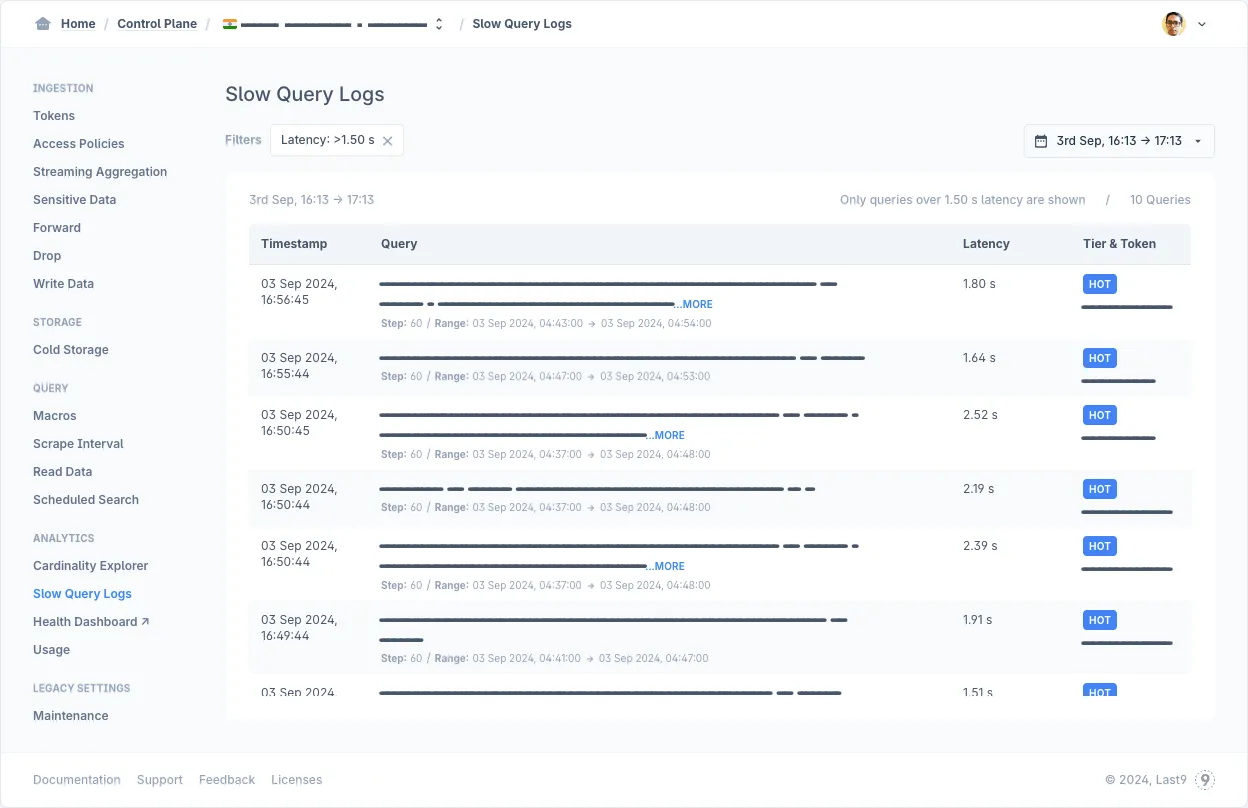
Task: Click the India flag cluster icon
Action: coord(230,24)
